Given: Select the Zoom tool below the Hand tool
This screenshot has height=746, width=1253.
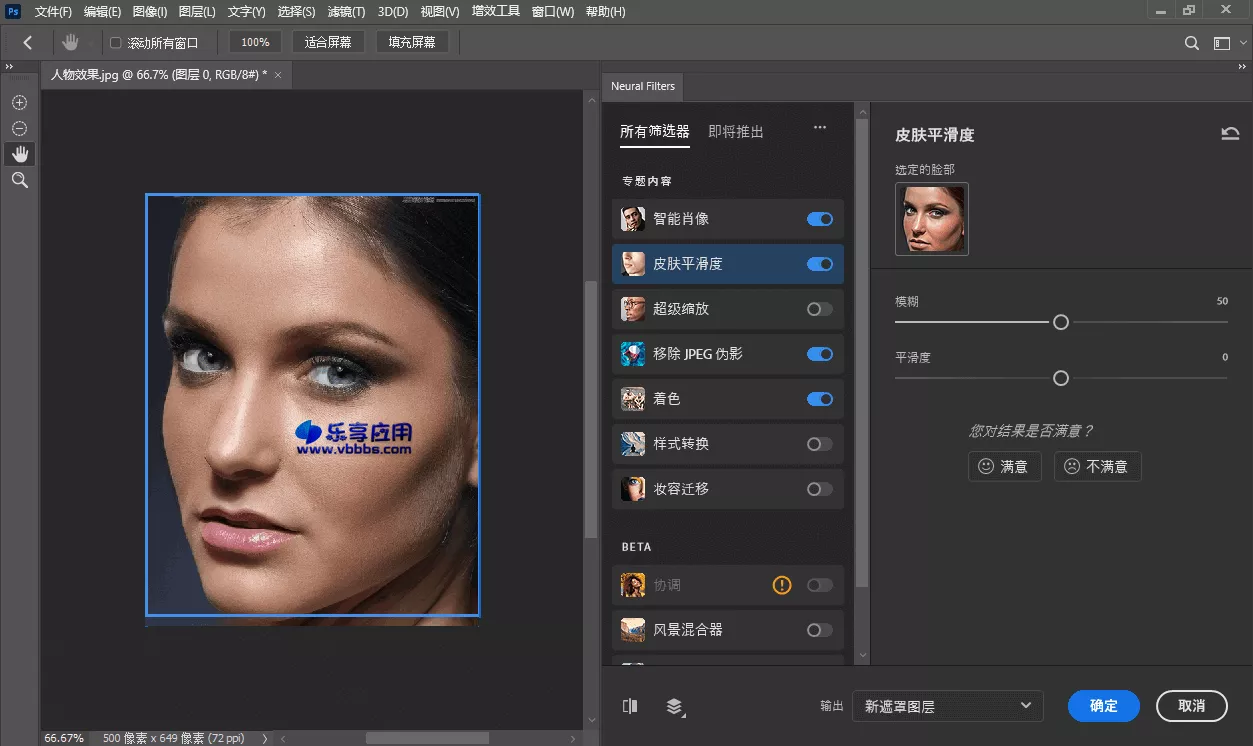Looking at the screenshot, I should click(x=19, y=180).
